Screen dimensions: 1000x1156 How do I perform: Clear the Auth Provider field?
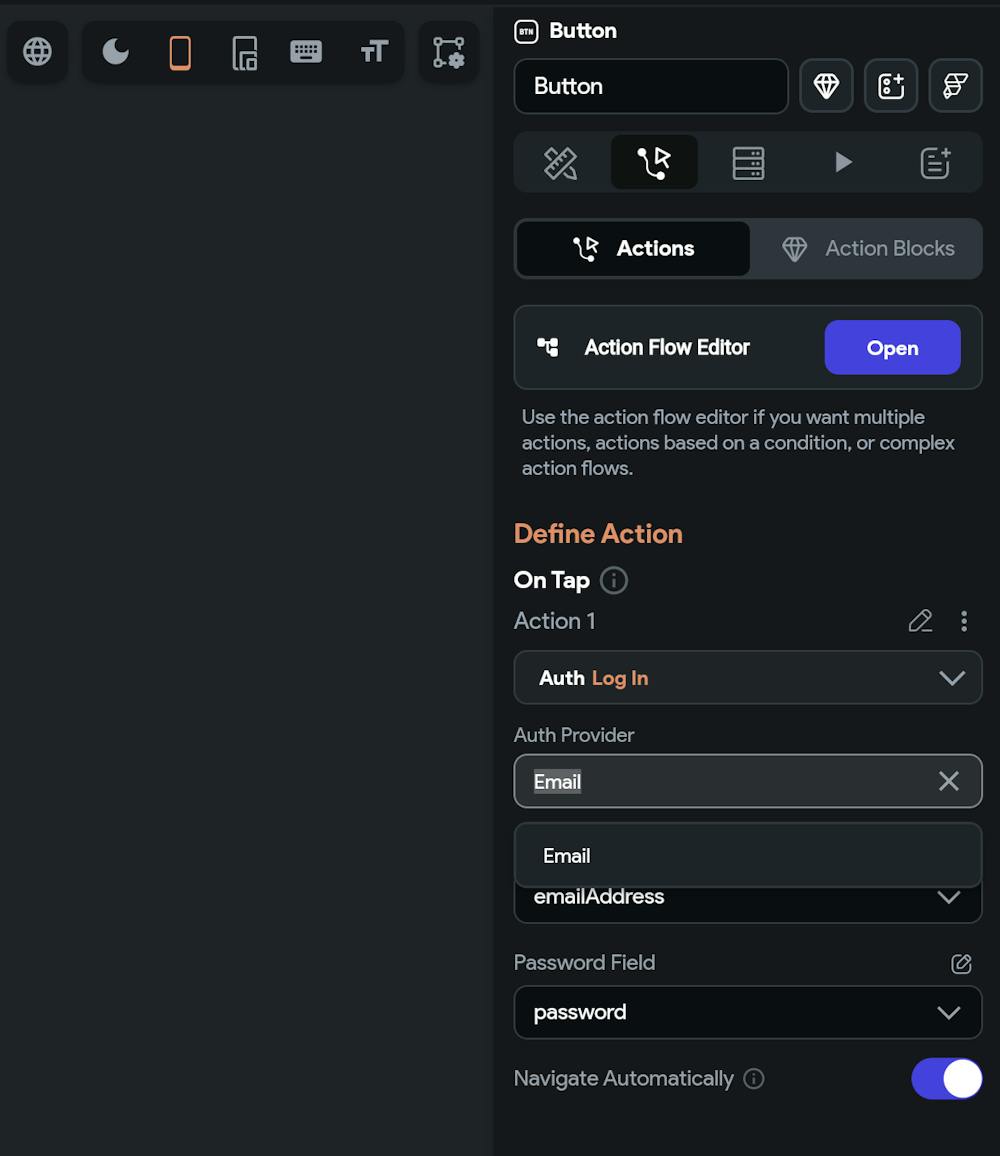click(x=948, y=781)
